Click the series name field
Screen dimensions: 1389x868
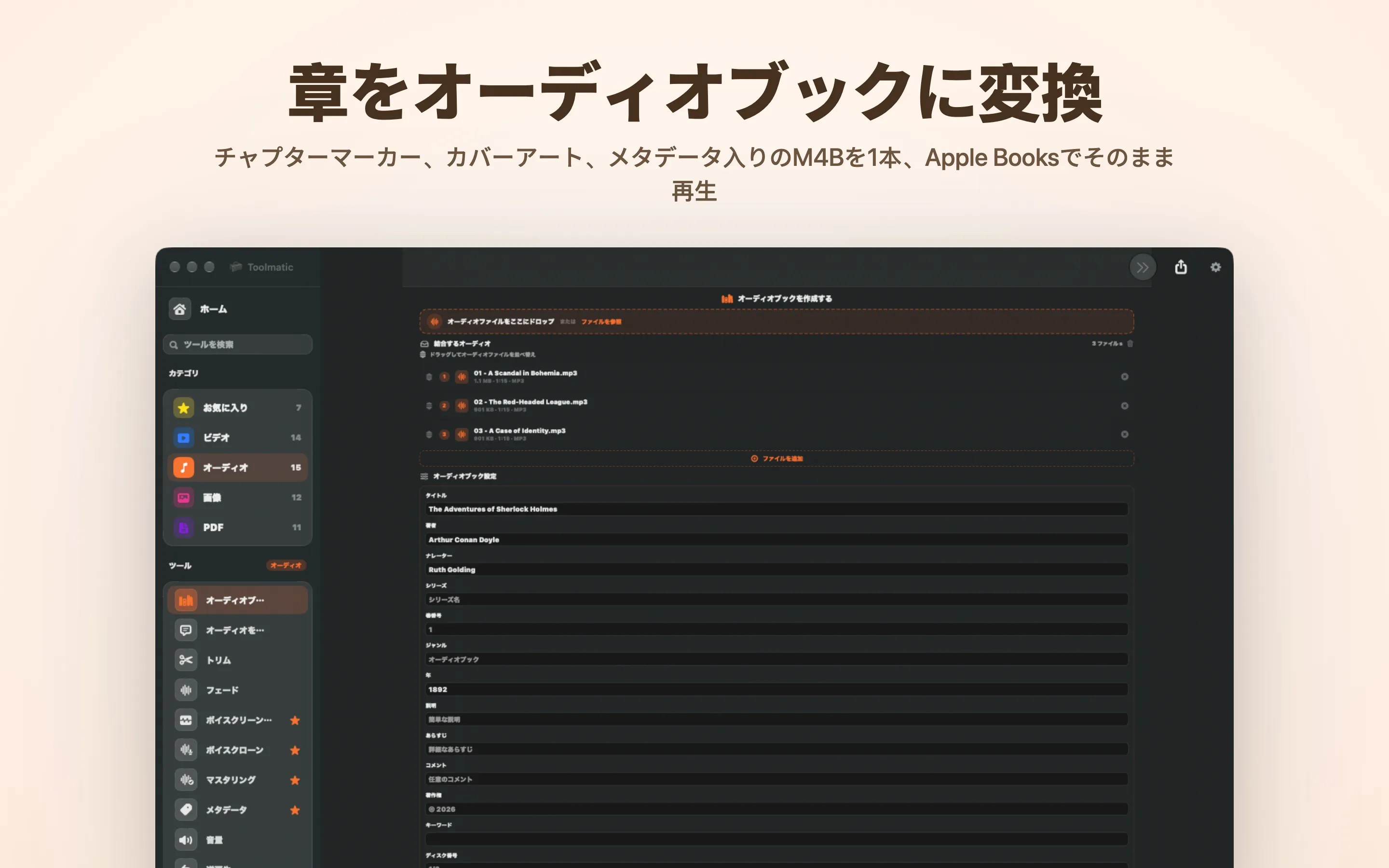coord(776,599)
